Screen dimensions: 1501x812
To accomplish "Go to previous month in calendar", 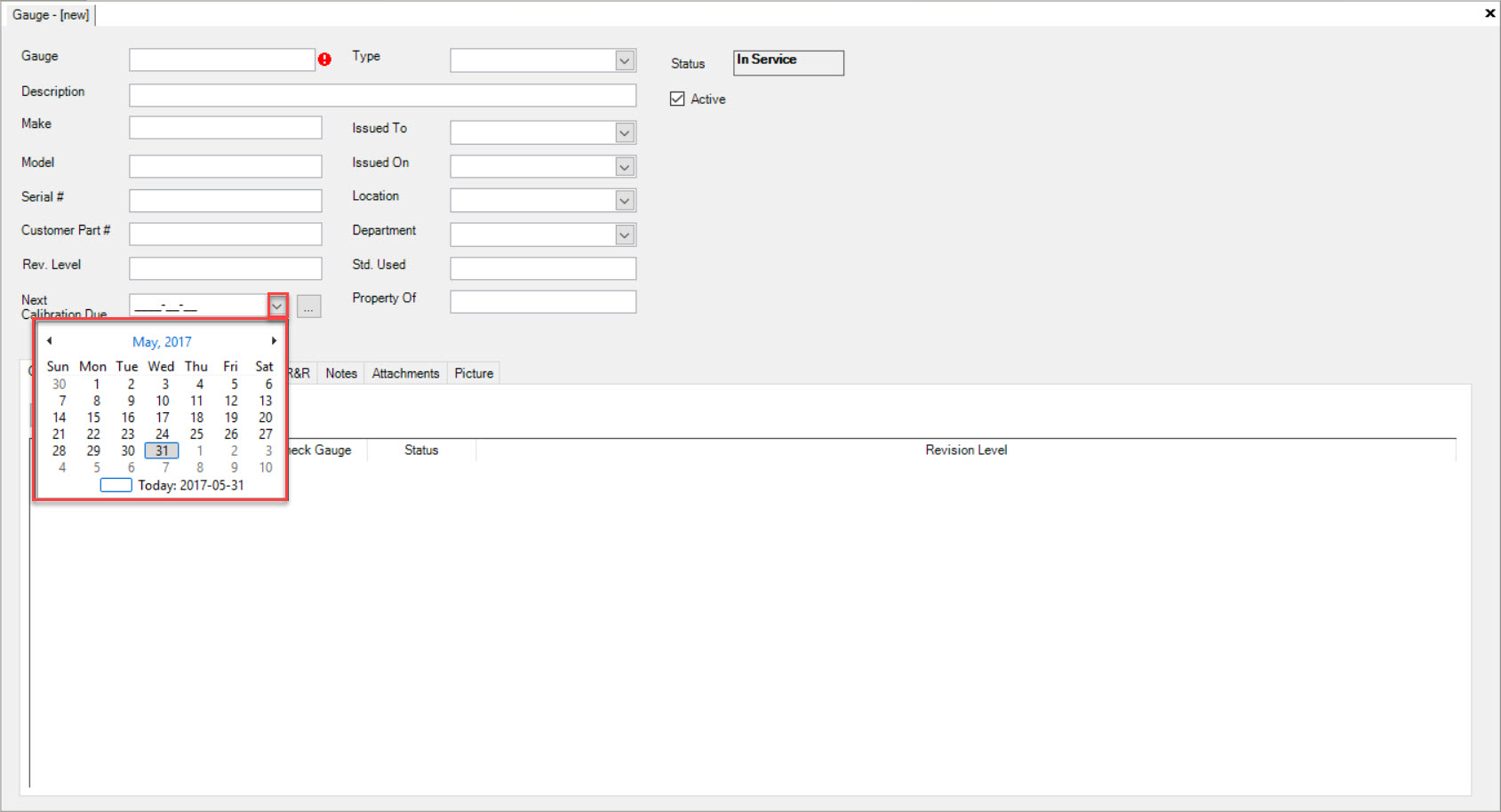I will 50,341.
